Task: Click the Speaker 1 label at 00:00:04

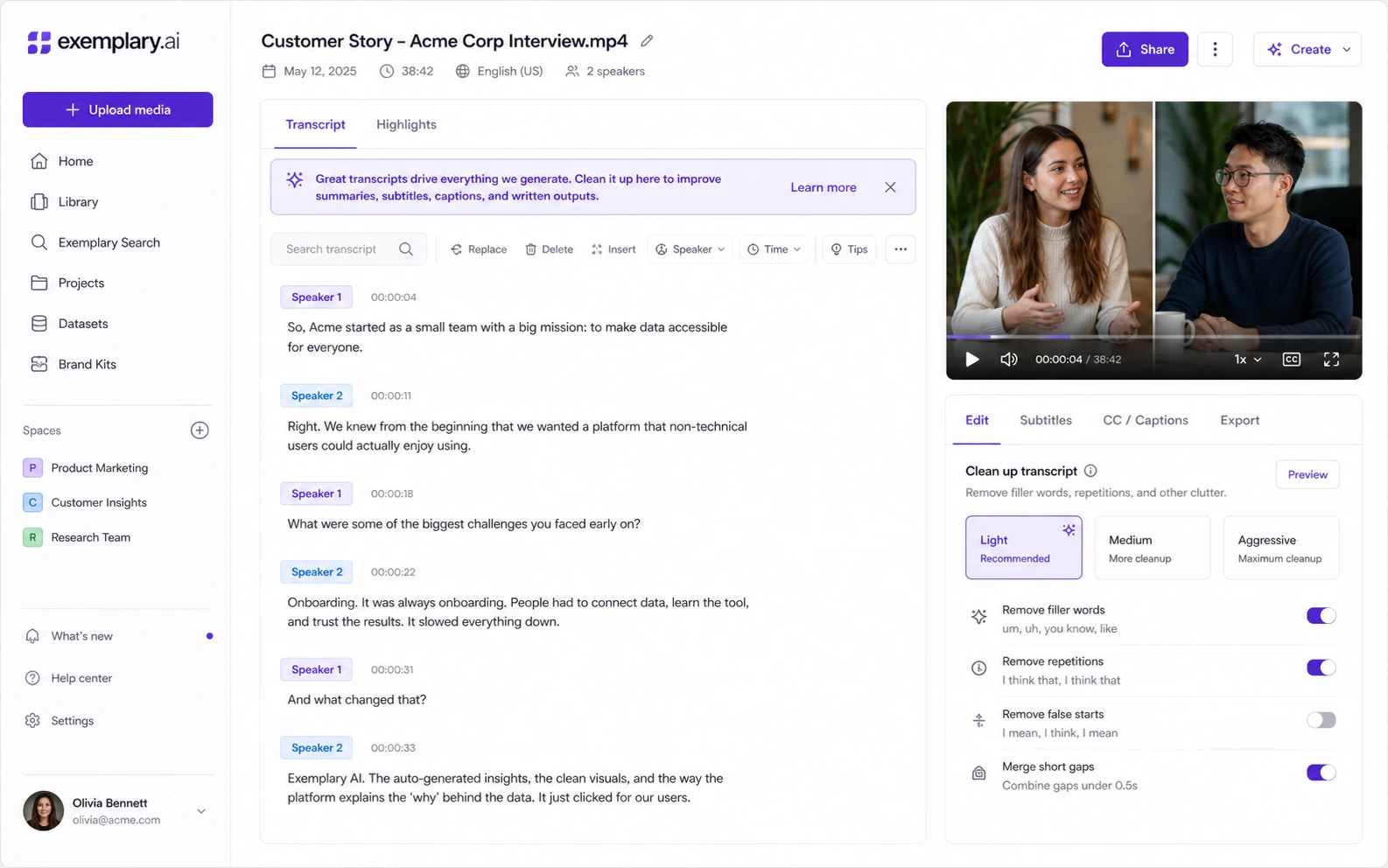Action: 317,297
